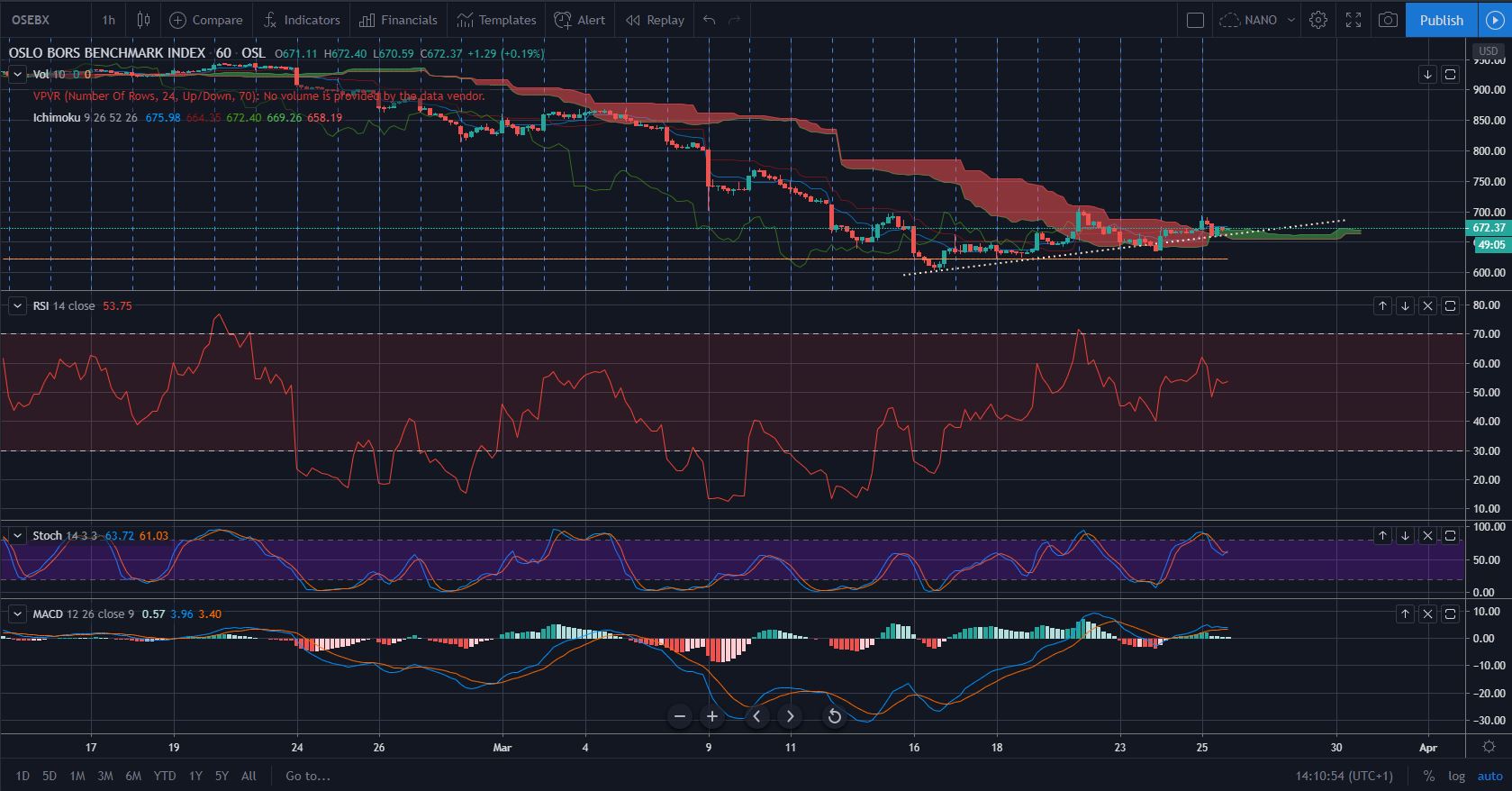The height and width of the screenshot is (791, 1512).
Task: Zoom out the chart with minus button
Action: click(x=680, y=716)
